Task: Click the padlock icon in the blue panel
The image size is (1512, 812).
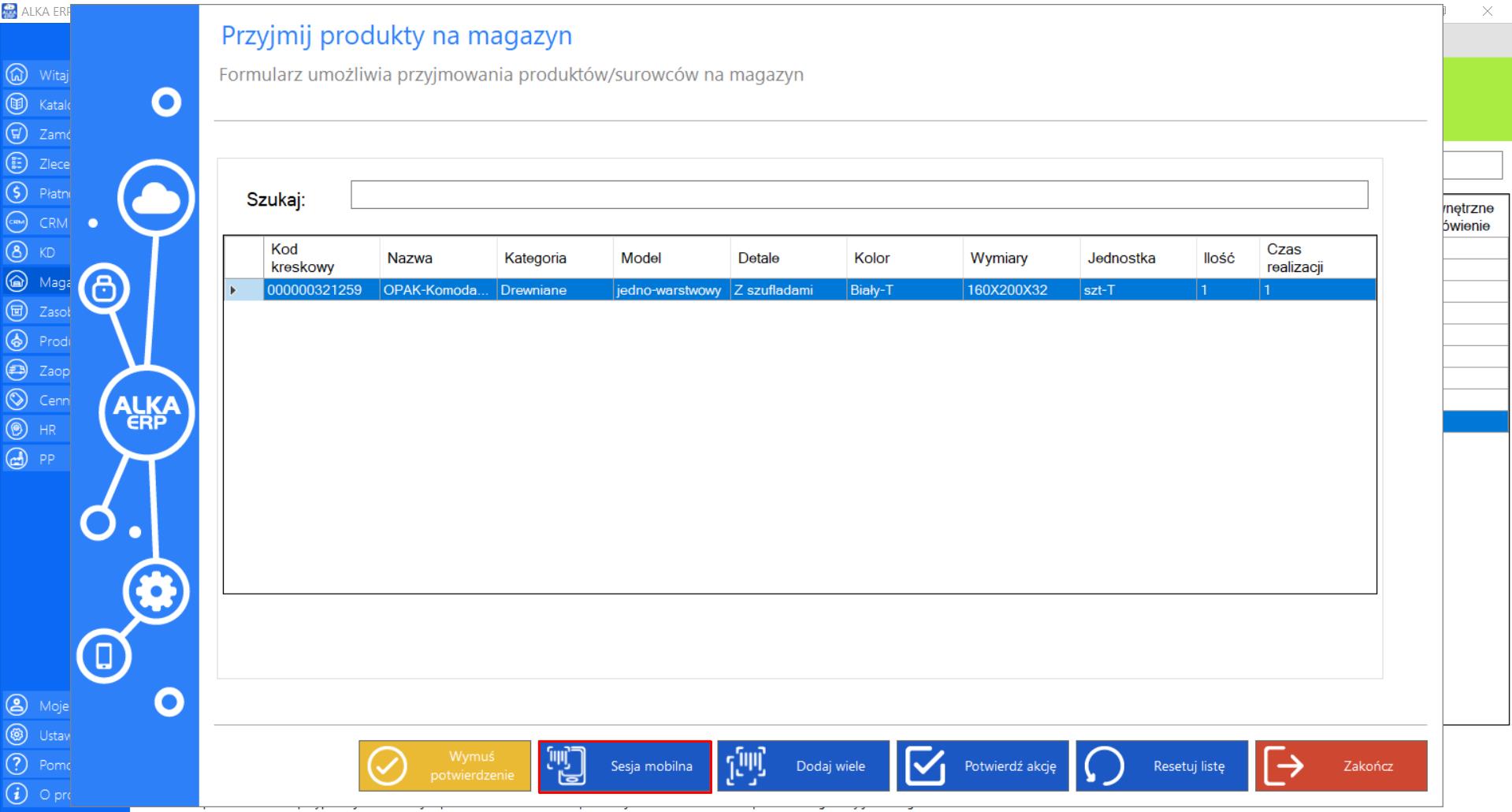Action: click(104, 289)
